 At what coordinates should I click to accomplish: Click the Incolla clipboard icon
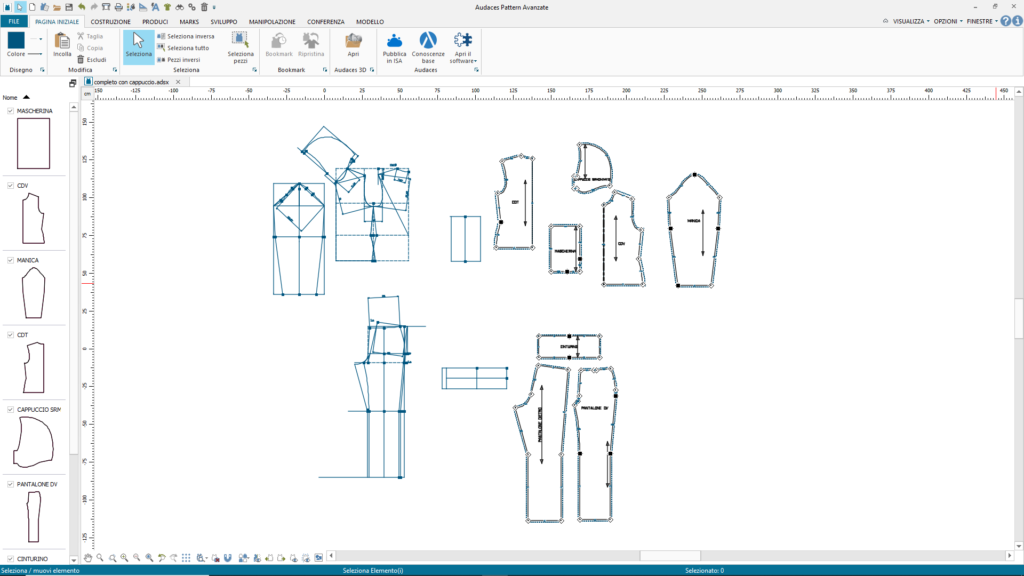tap(62, 42)
